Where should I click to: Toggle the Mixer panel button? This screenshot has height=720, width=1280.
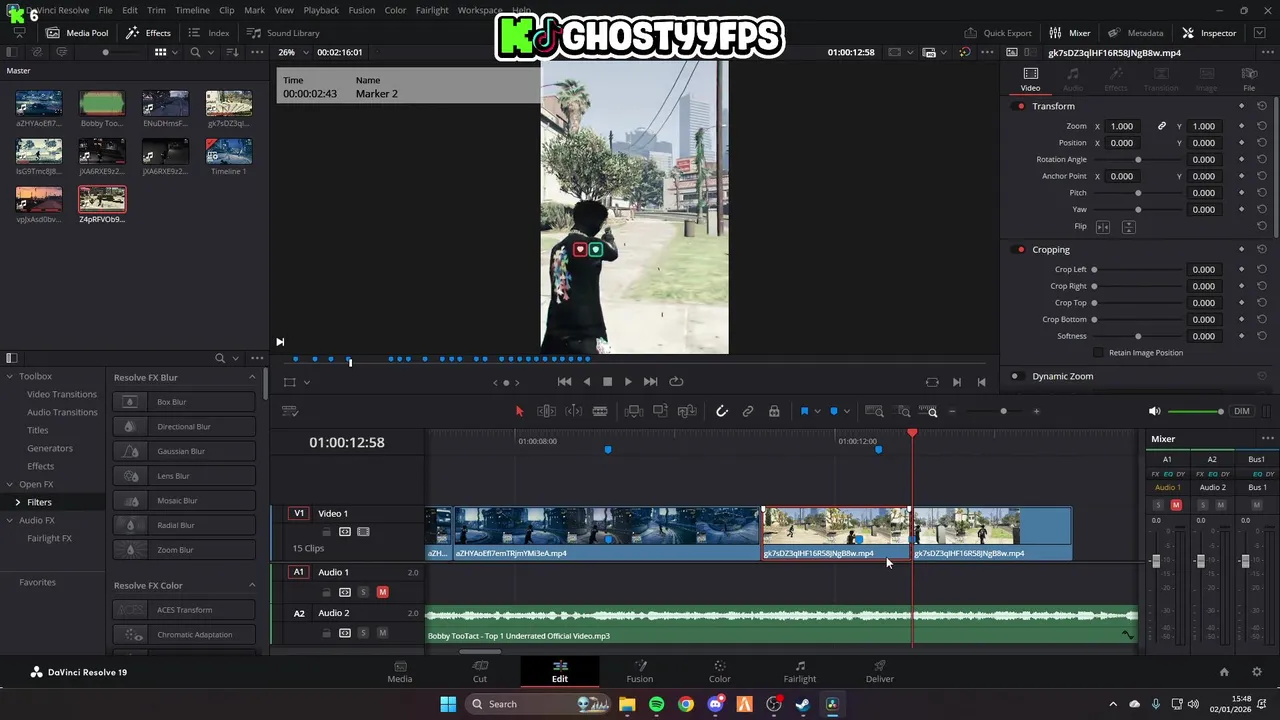[1070, 33]
